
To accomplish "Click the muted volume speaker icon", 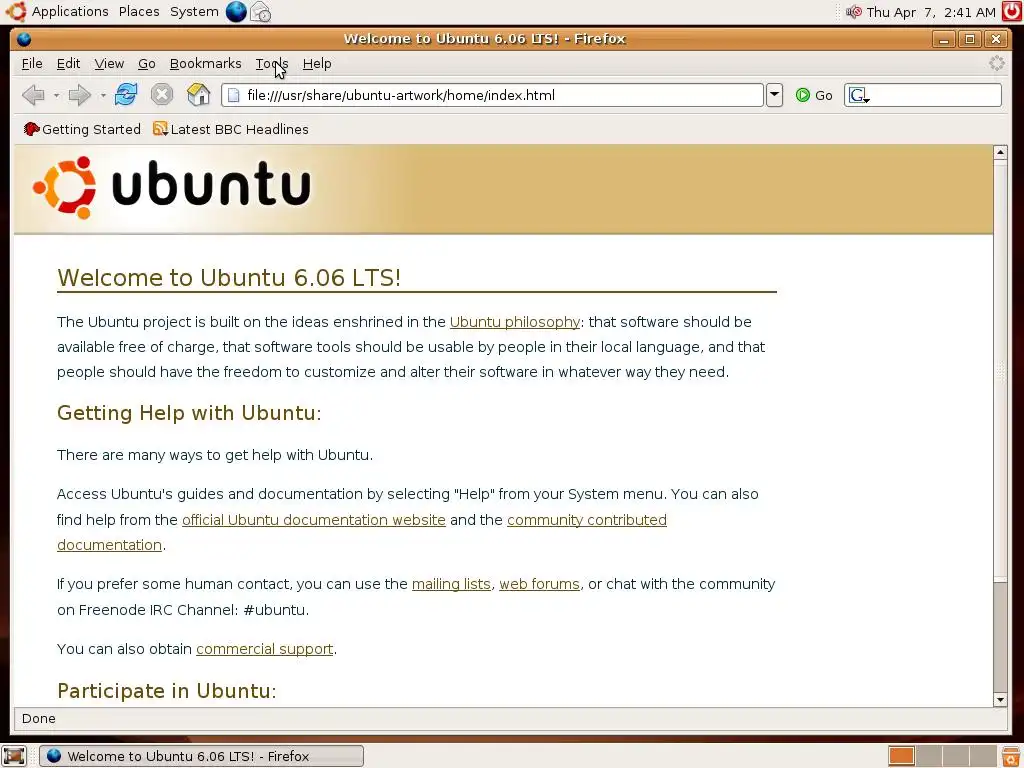I will (x=854, y=12).
